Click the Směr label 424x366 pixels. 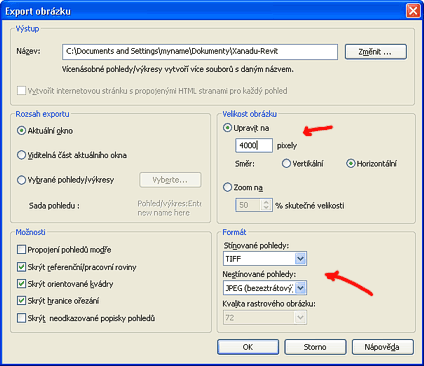[x=245, y=164]
